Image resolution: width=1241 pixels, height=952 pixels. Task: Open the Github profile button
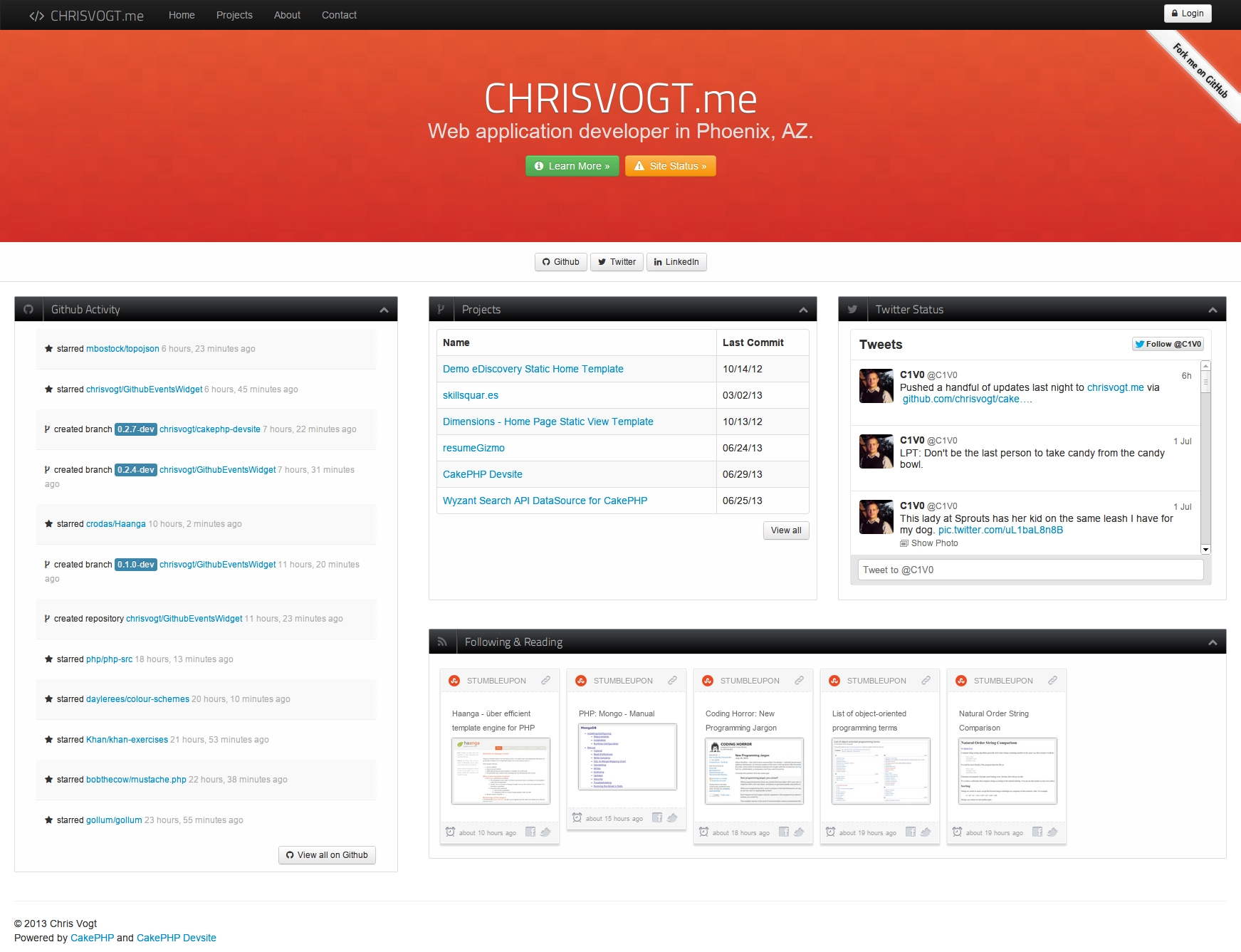click(561, 262)
